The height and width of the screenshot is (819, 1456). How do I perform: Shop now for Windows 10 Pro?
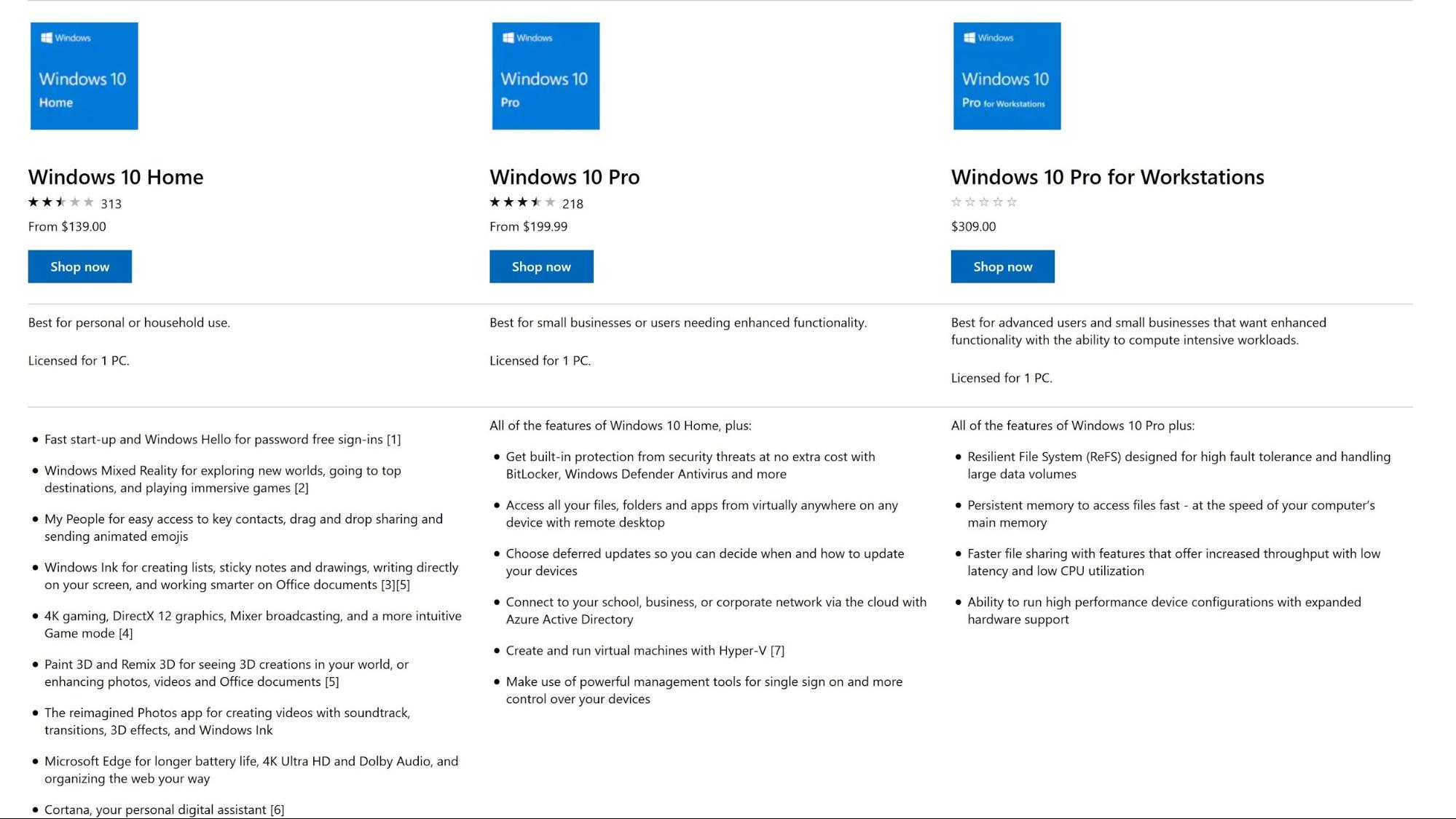(x=541, y=266)
